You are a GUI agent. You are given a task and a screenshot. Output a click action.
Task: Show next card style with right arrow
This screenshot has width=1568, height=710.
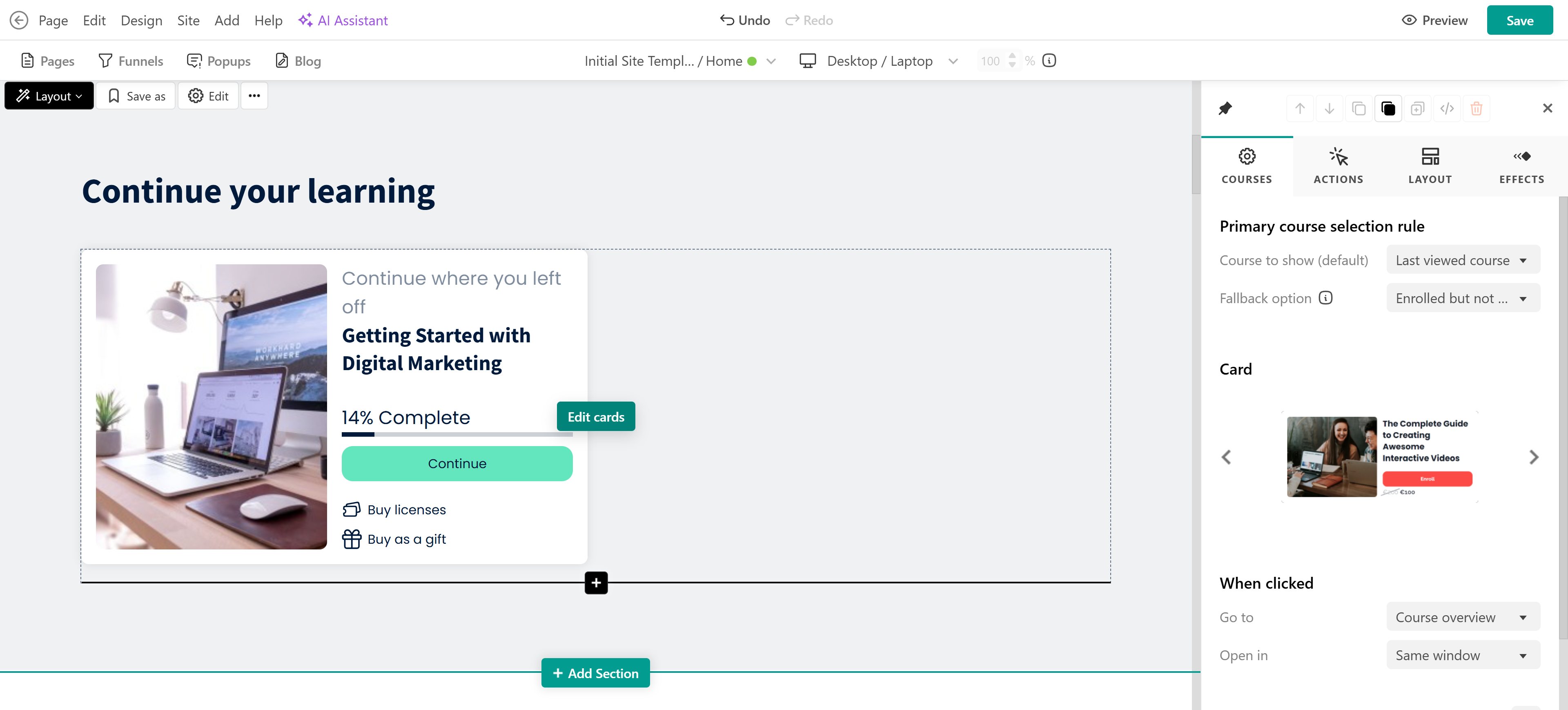click(x=1533, y=457)
